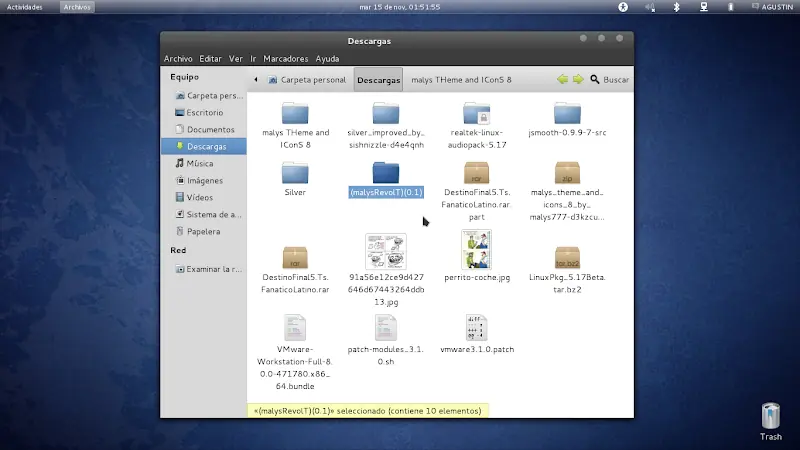The width and height of the screenshot is (800, 450).
Task: Open the Ayuda menu
Action: tap(327, 59)
